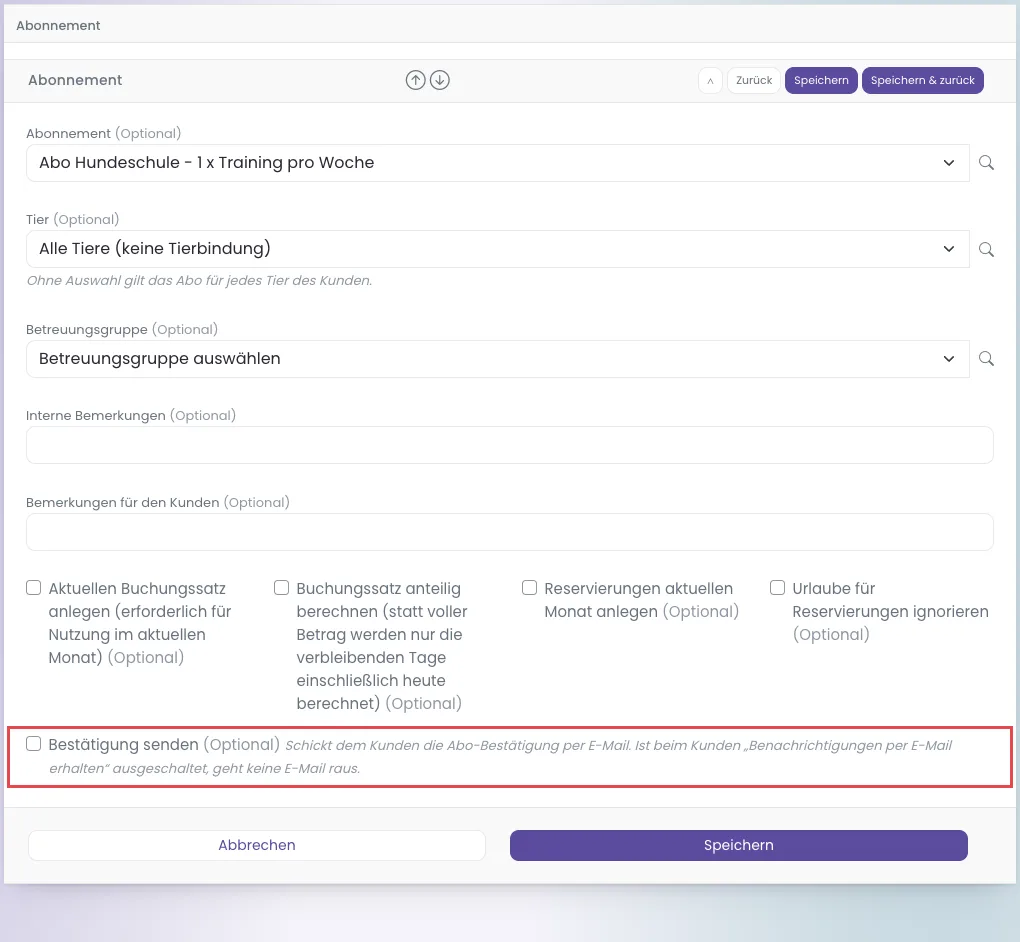Click the Abonnement title at the top
Image resolution: width=1020 pixels, height=942 pixels.
click(x=59, y=25)
